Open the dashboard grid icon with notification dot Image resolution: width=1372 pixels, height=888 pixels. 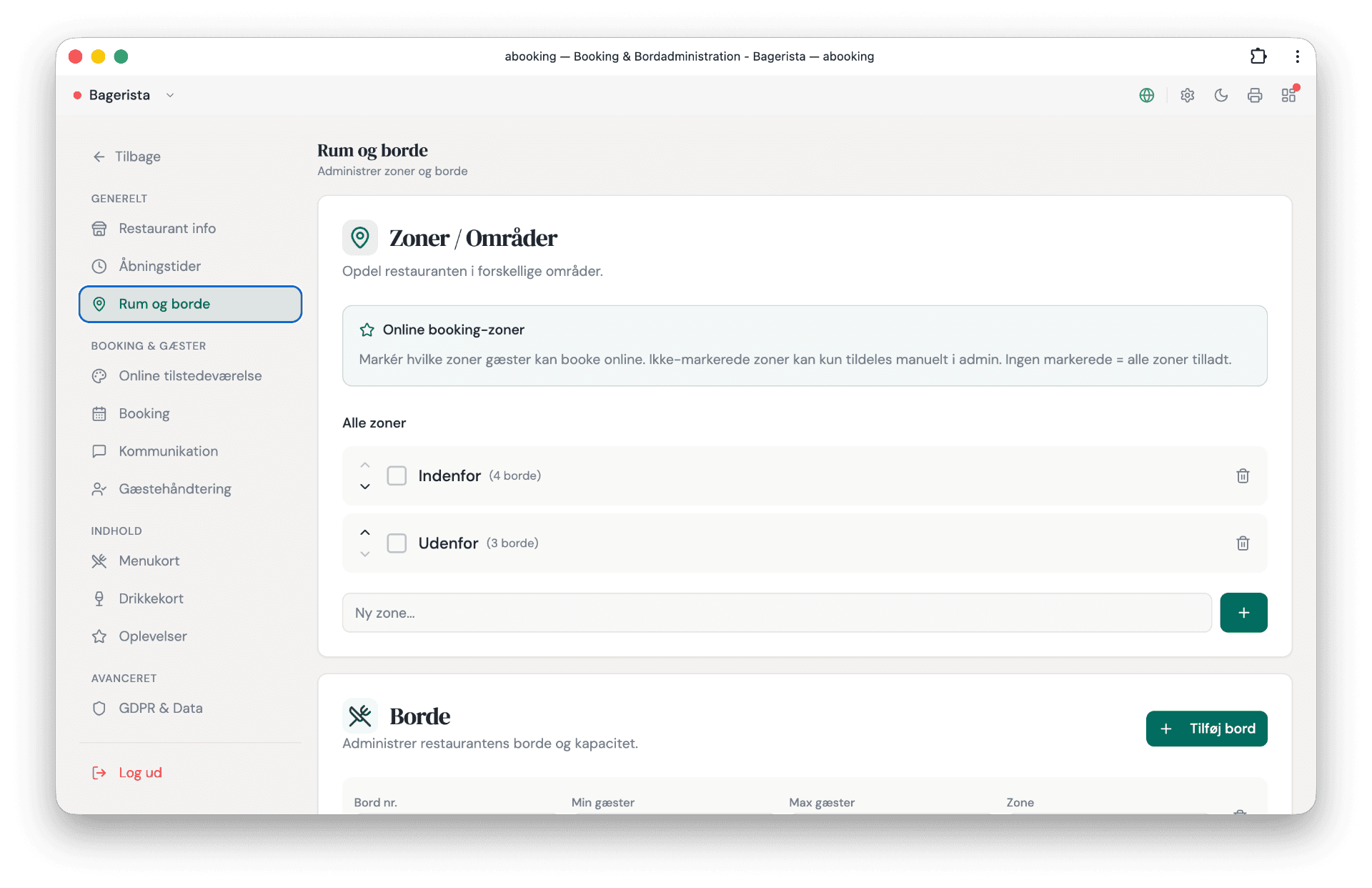[x=1289, y=94]
